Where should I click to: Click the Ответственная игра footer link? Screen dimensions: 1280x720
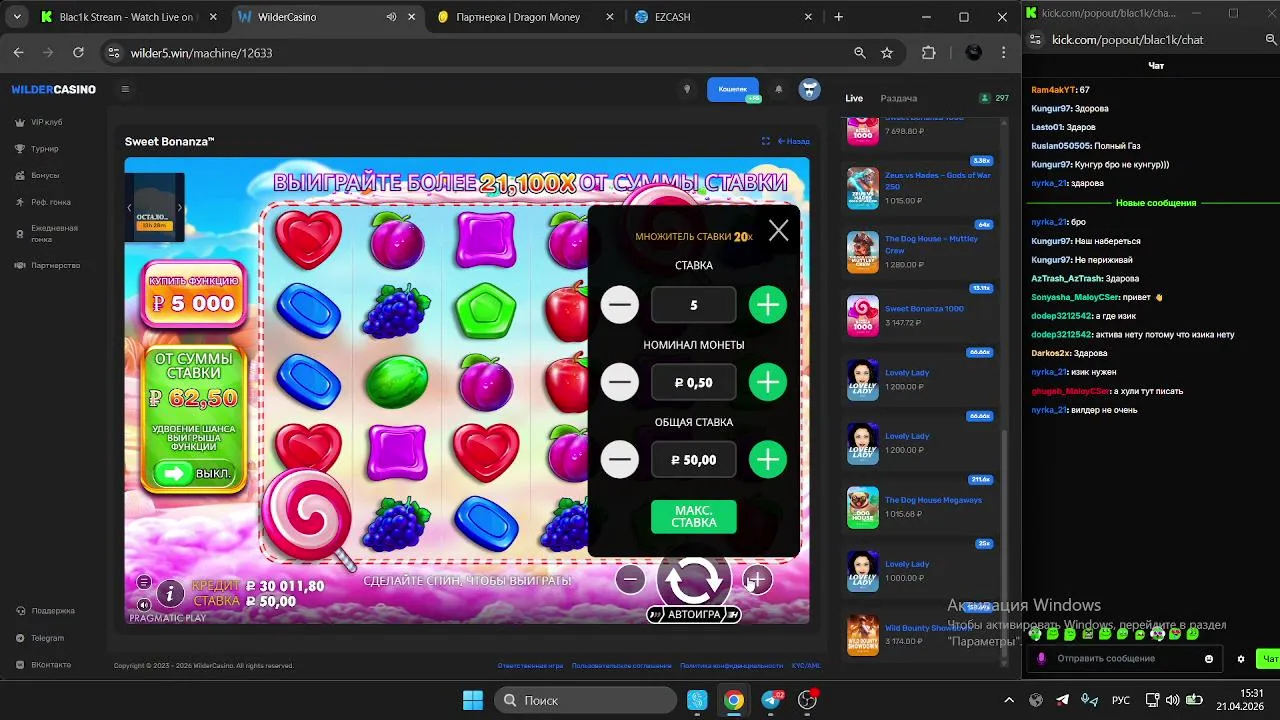530,665
